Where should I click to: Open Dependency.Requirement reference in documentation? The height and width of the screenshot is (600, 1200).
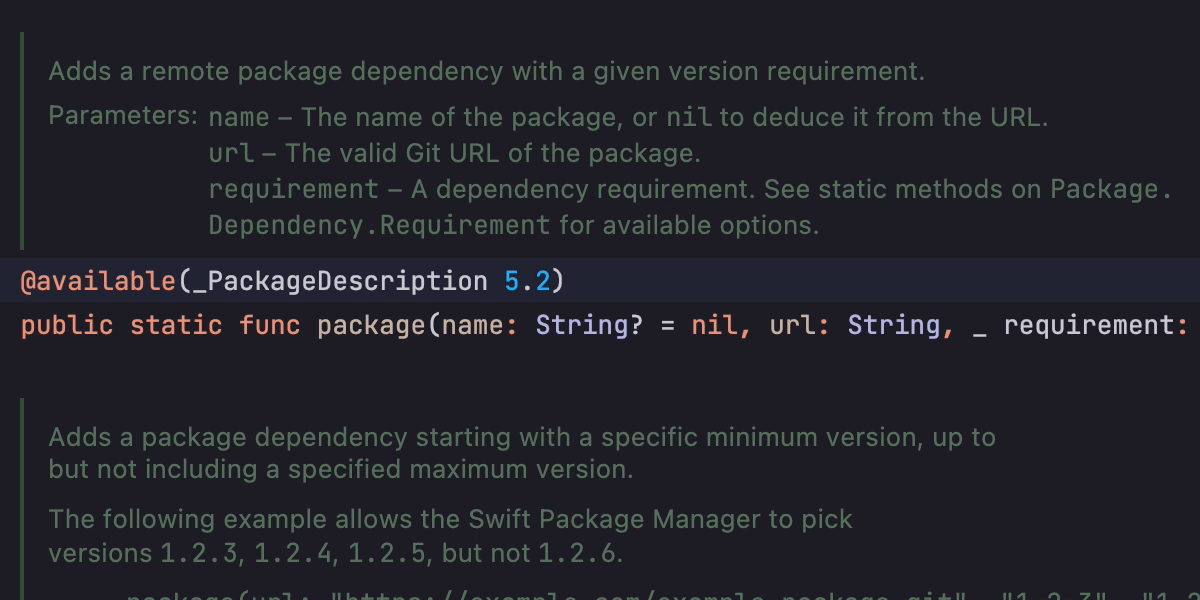379,225
